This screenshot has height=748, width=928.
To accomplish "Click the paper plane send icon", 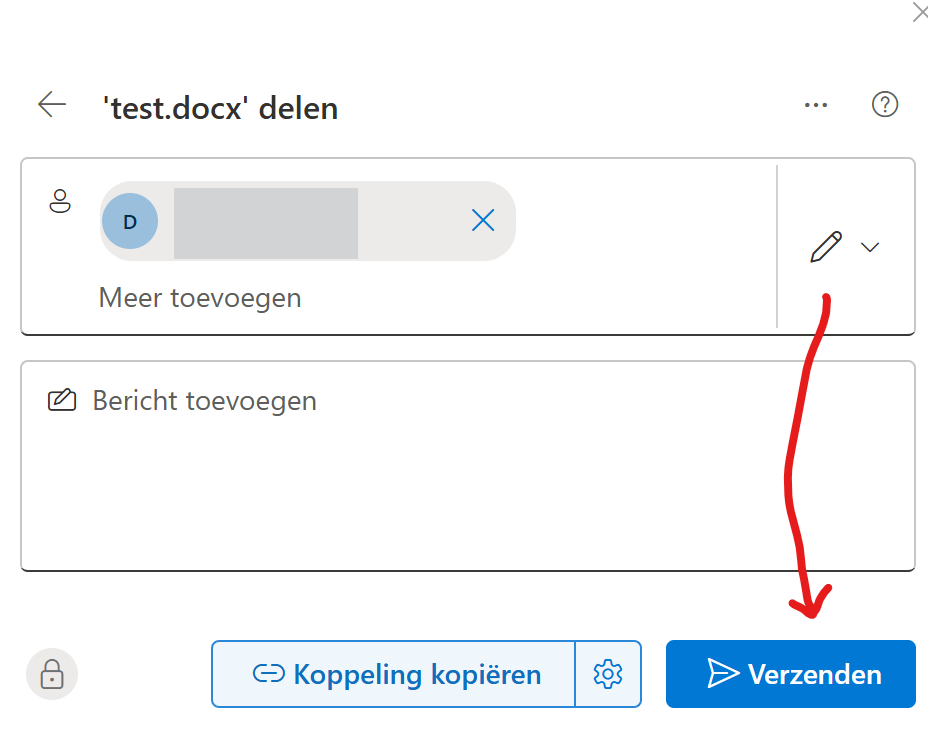I will [722, 674].
